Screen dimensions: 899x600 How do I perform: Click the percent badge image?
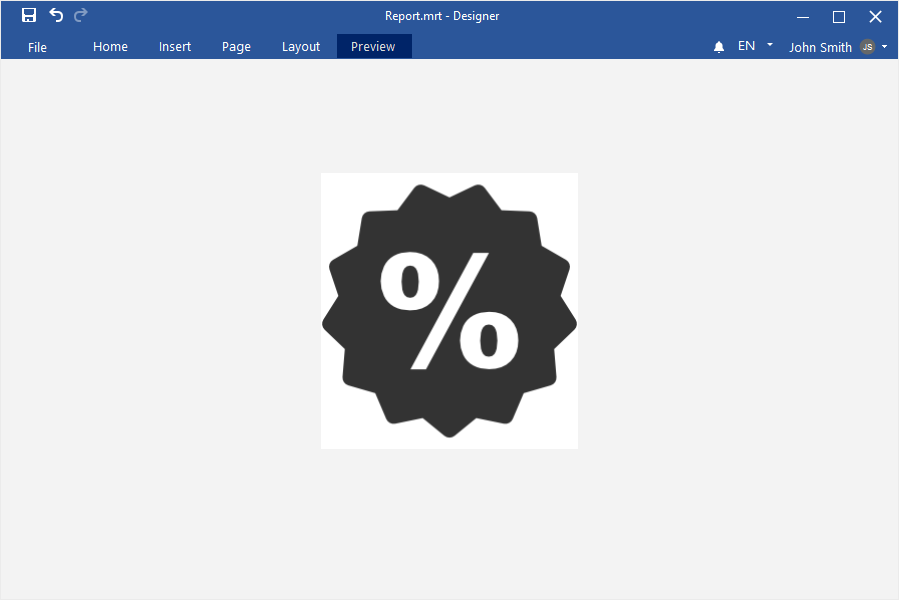point(449,311)
